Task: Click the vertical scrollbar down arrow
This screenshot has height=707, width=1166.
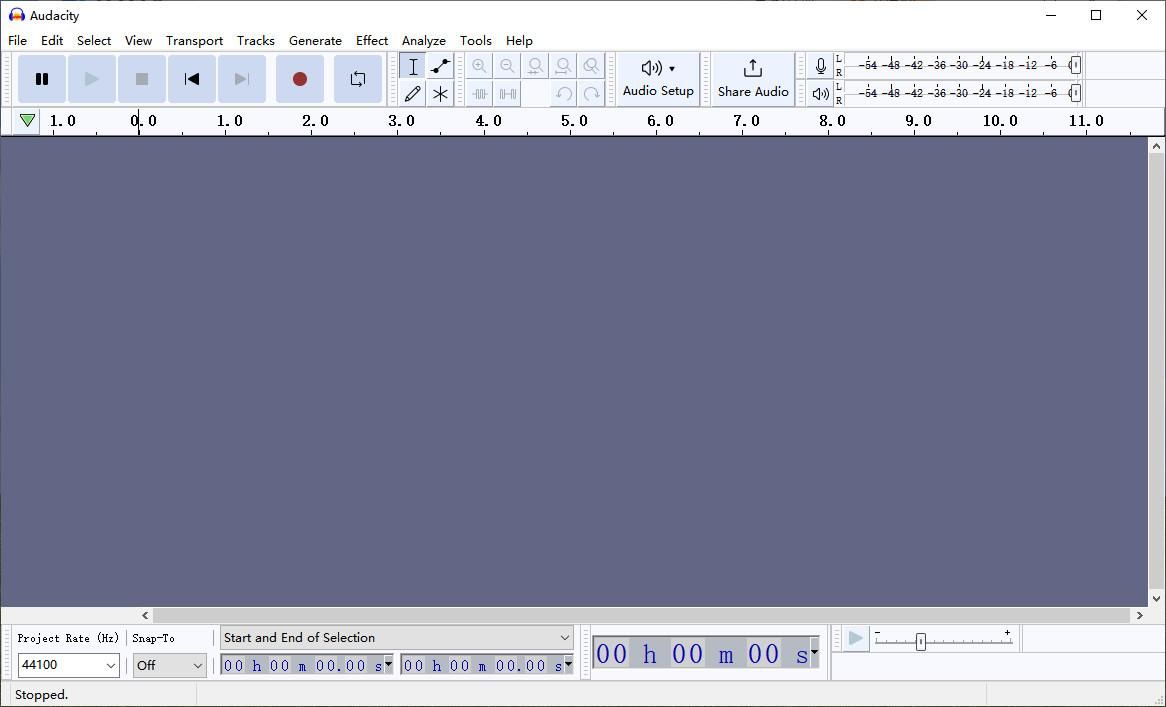Action: tap(1156, 598)
